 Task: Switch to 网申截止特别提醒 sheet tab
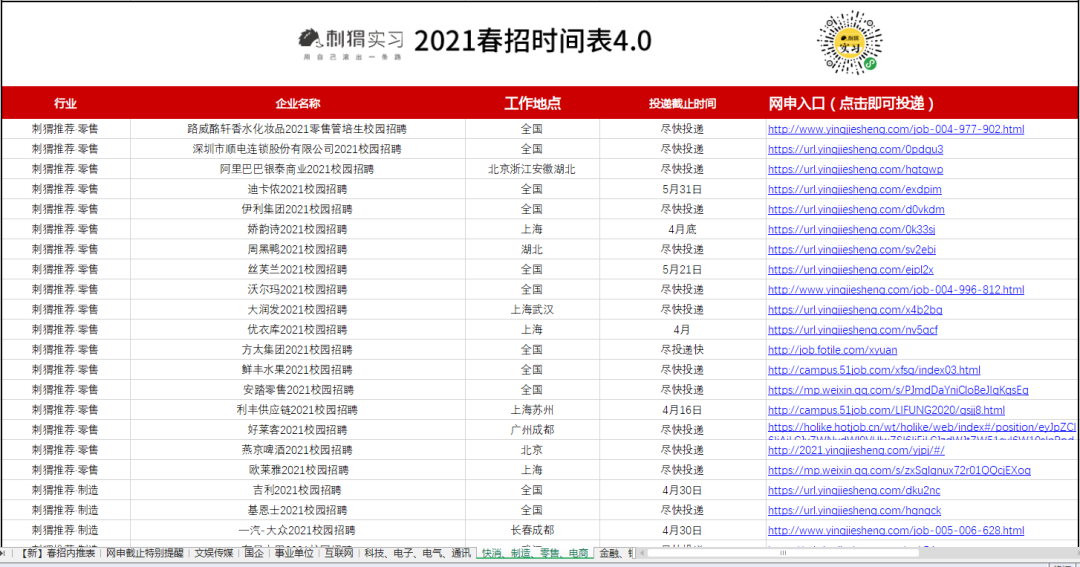point(145,553)
